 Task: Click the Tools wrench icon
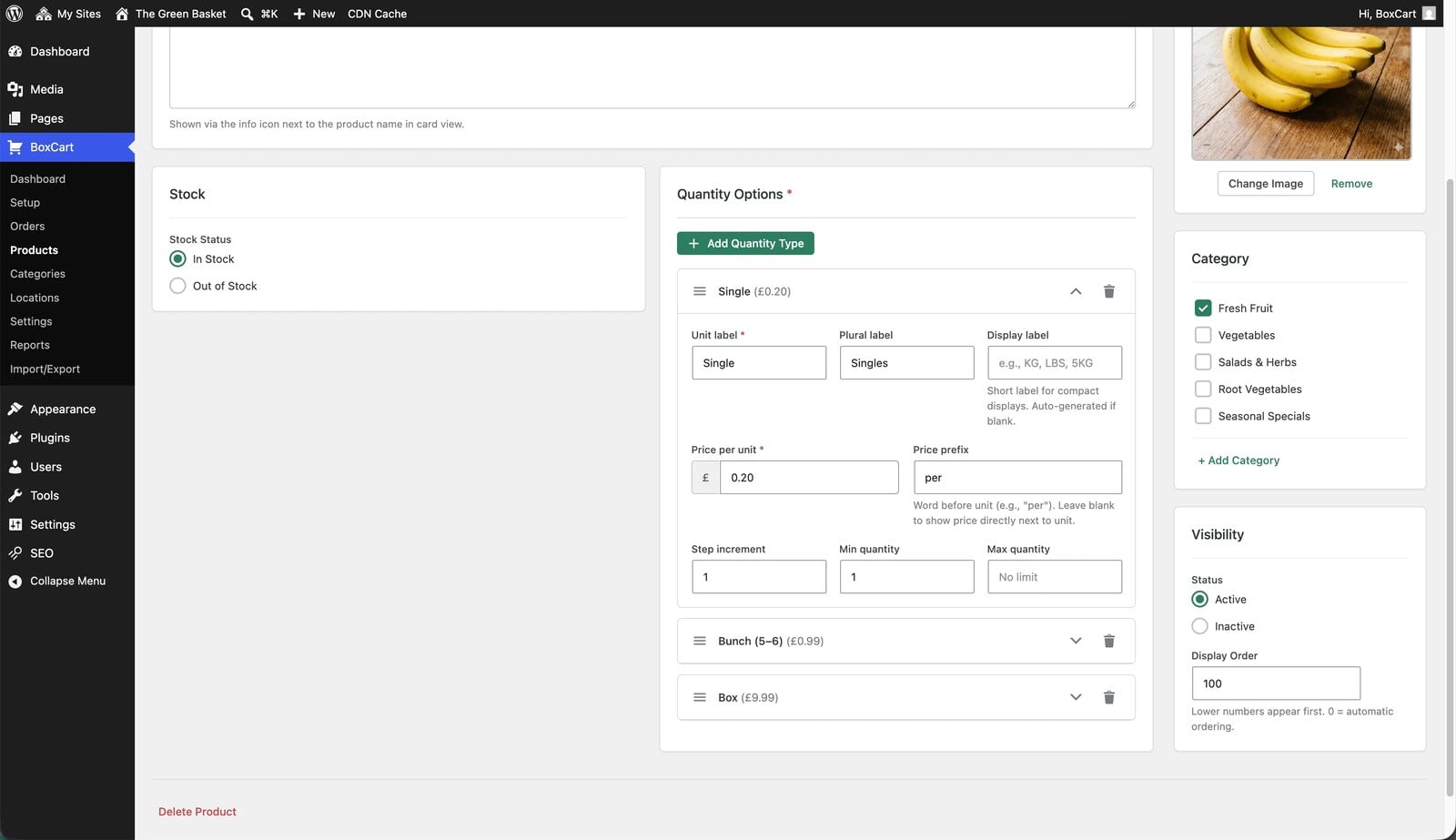coord(15,496)
